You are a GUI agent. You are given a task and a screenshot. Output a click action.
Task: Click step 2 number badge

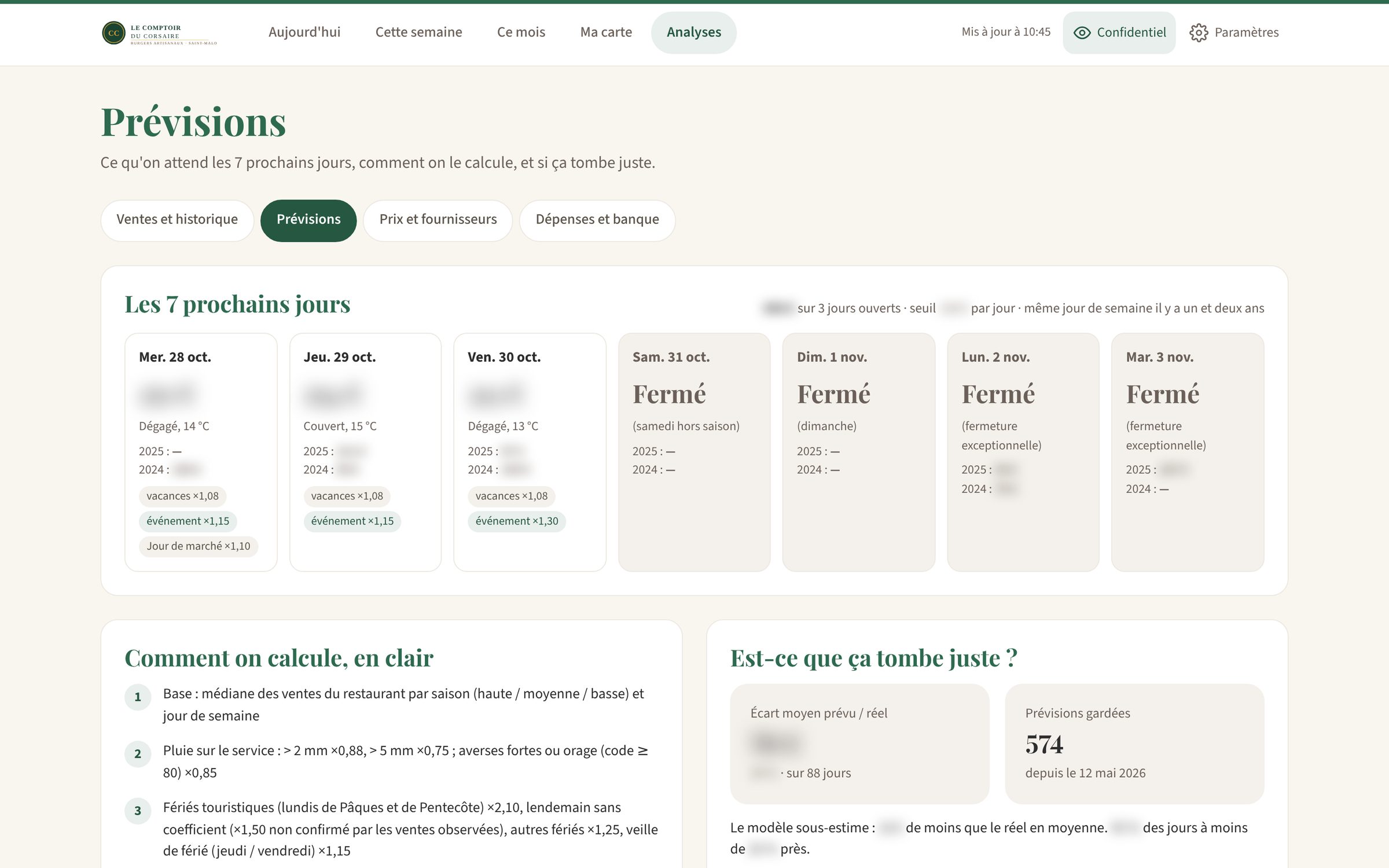(x=138, y=754)
